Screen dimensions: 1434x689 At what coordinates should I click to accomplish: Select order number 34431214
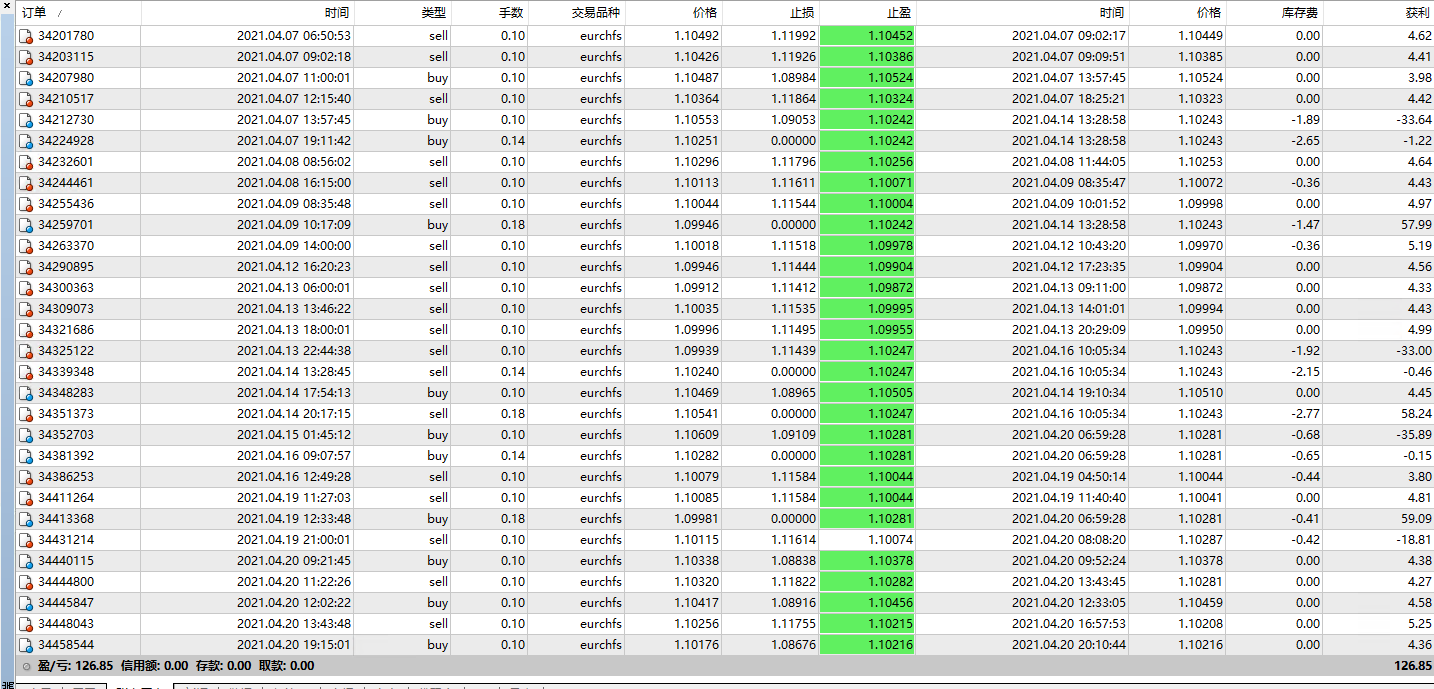[x=66, y=540]
